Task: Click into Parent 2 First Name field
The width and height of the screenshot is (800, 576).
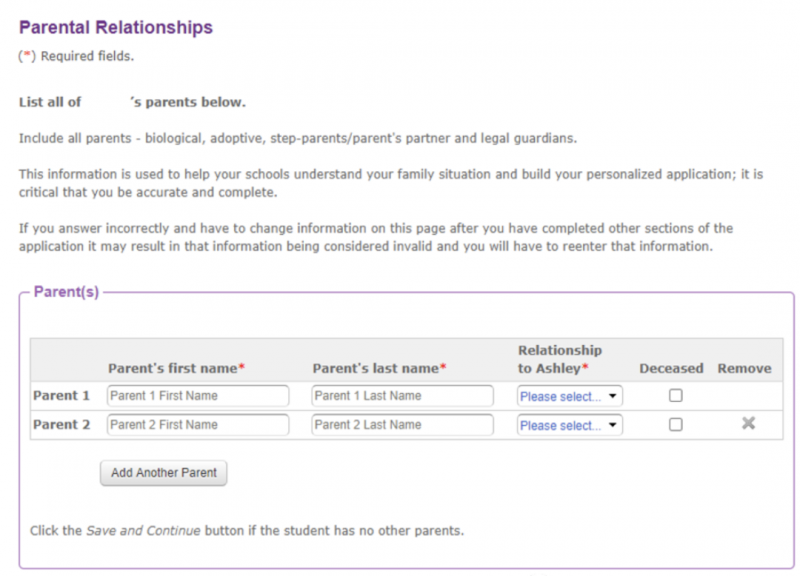Action: point(198,424)
